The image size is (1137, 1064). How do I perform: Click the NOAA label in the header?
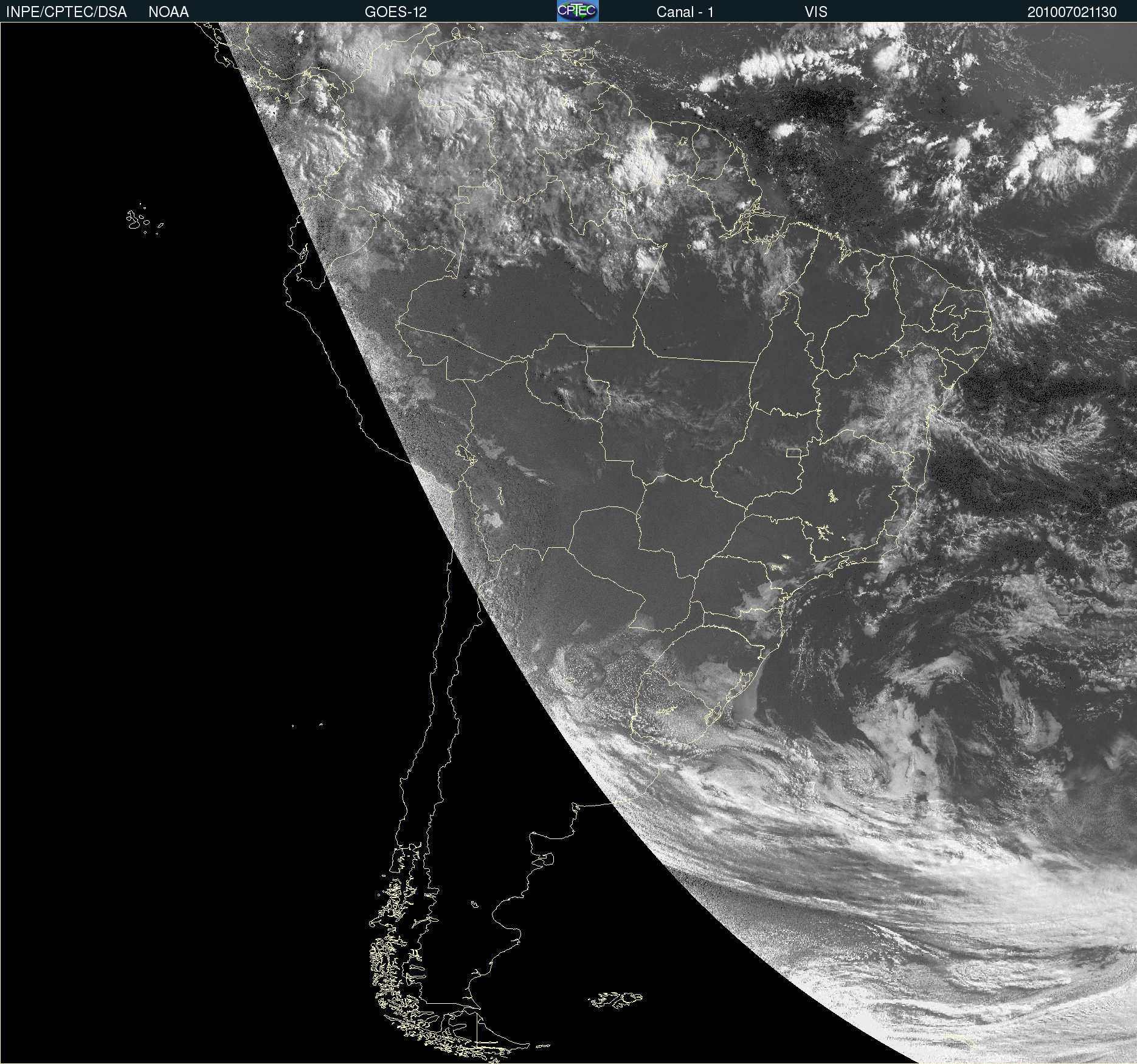168,12
